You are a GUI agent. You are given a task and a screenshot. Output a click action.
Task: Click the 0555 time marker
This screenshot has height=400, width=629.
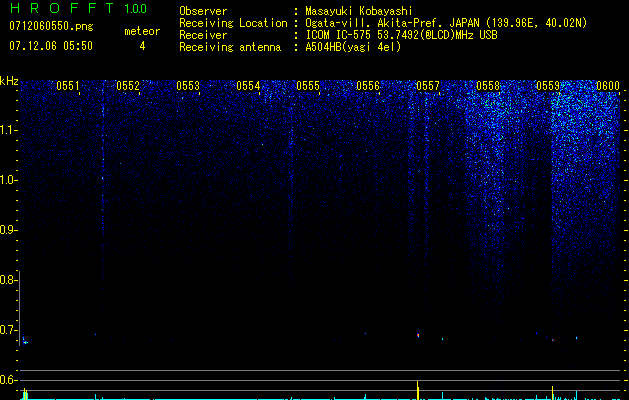click(308, 86)
